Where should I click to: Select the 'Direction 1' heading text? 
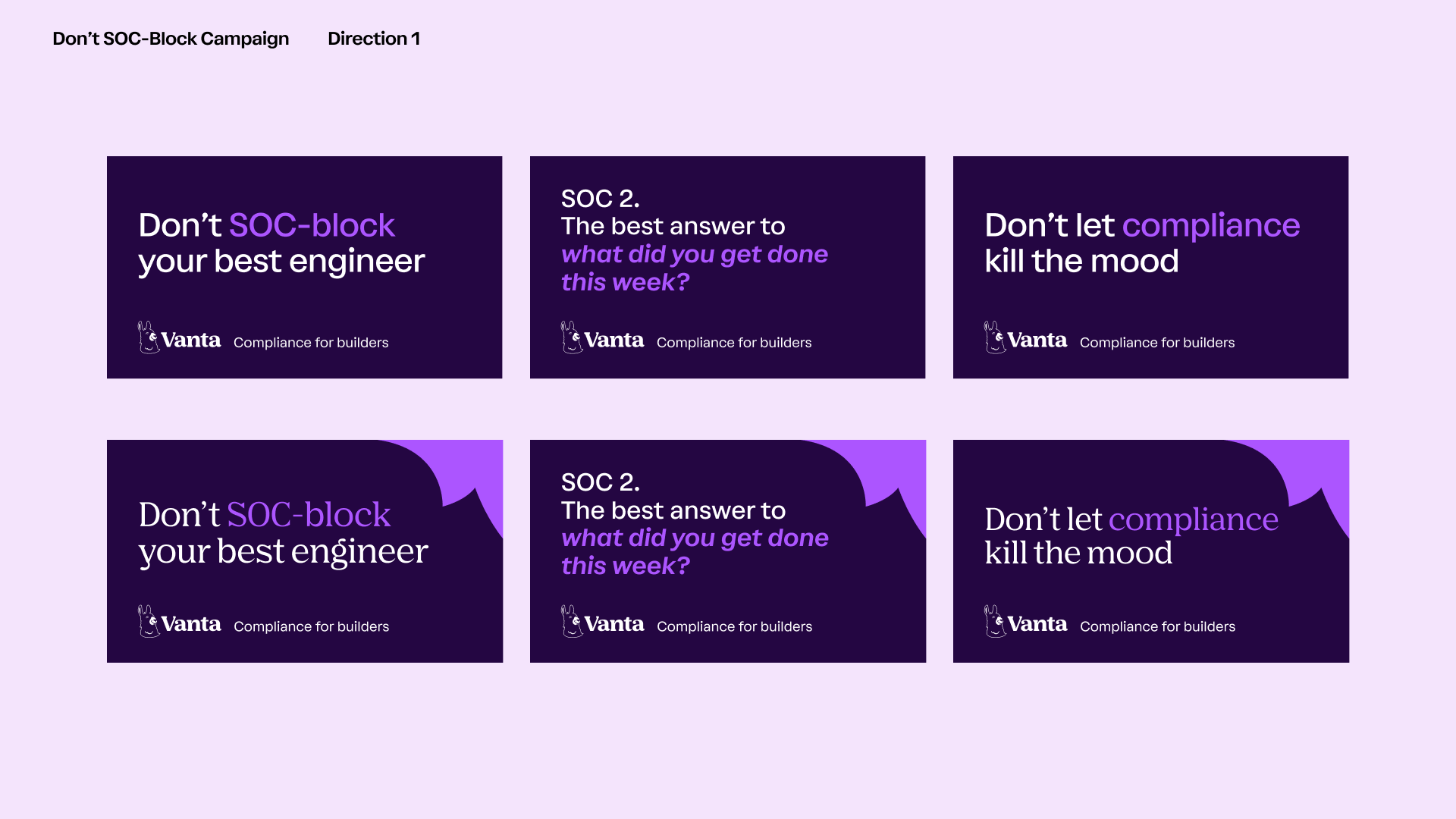coord(374,39)
